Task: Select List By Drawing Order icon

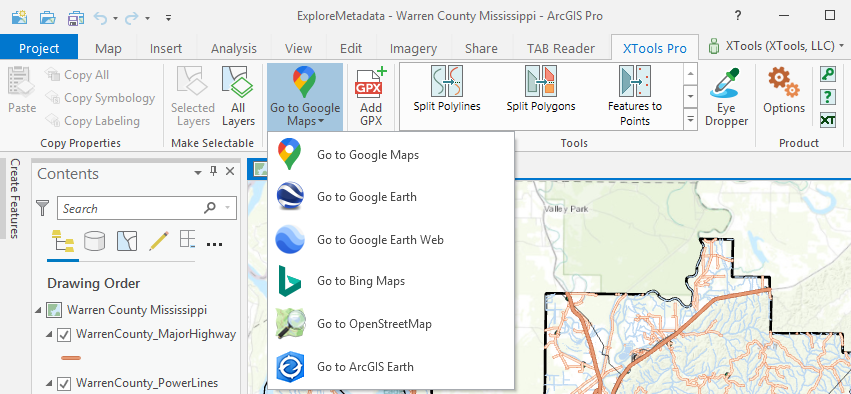Action: (x=62, y=242)
